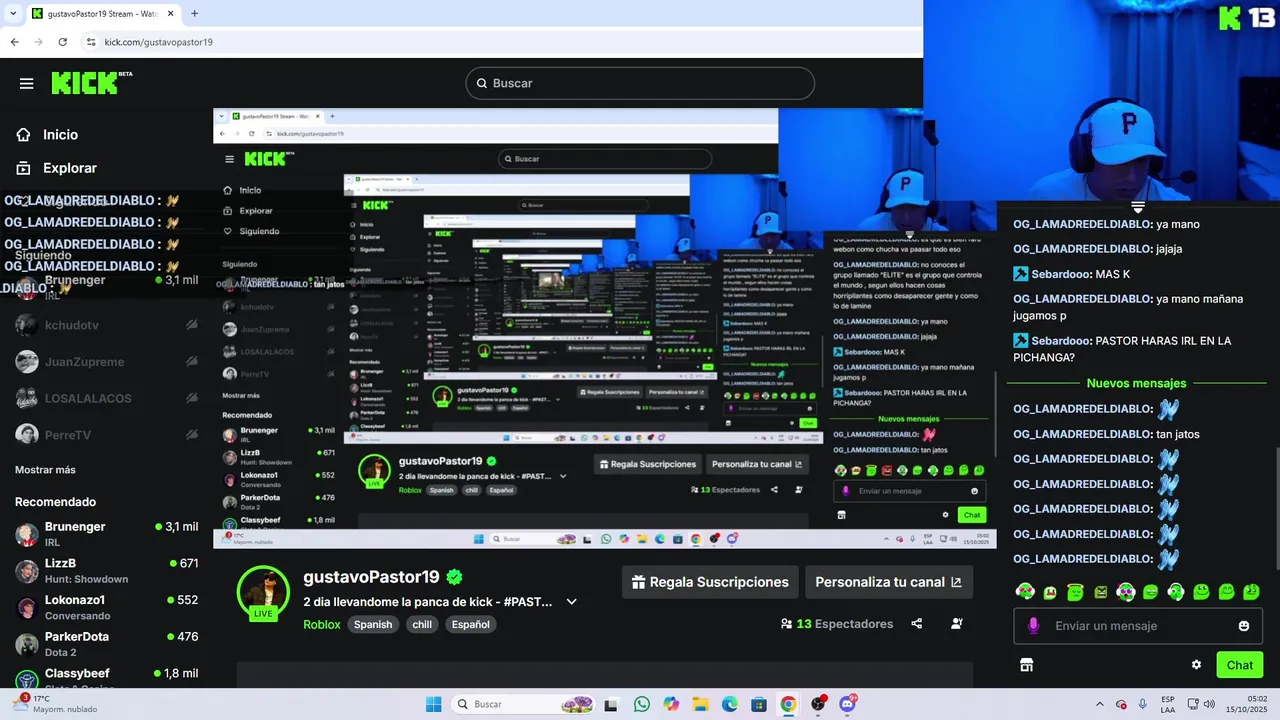Open the Roblox category link
Viewport: 1280px width, 720px height.
(x=322, y=624)
